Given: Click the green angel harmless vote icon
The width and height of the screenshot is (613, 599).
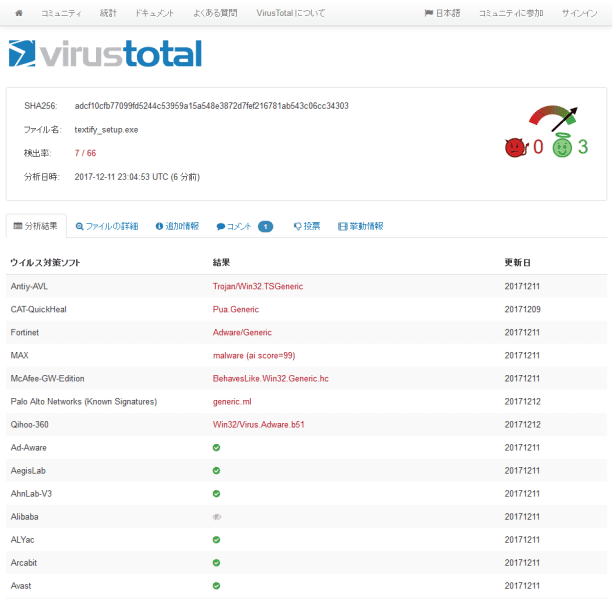Looking at the screenshot, I should pyautogui.click(x=562, y=145).
